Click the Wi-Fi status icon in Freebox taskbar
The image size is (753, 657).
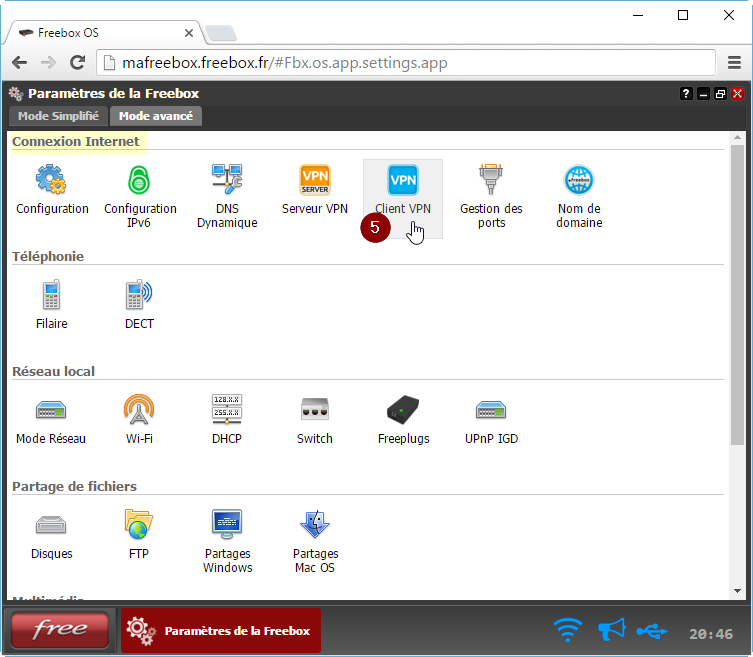(568, 630)
